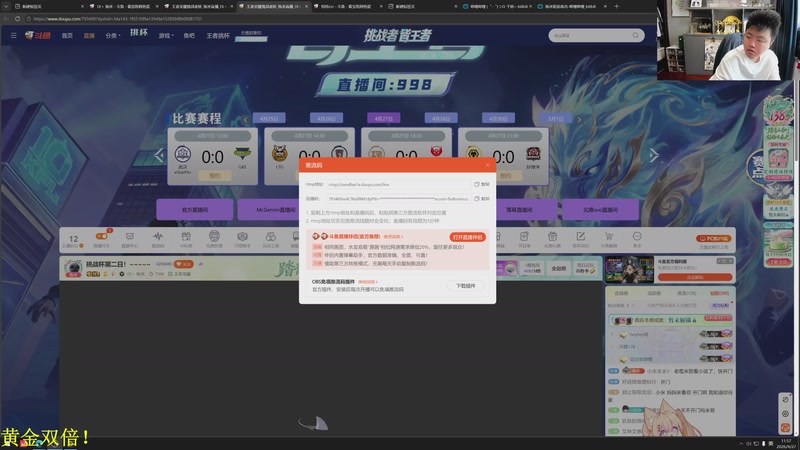Open a new browser tab with plus button
This screenshot has width=800, height=450.
(616, 6)
